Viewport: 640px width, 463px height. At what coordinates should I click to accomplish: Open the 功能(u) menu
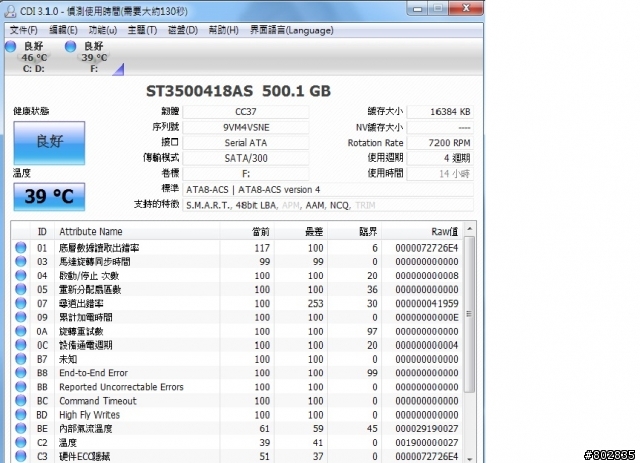pyautogui.click(x=102, y=30)
